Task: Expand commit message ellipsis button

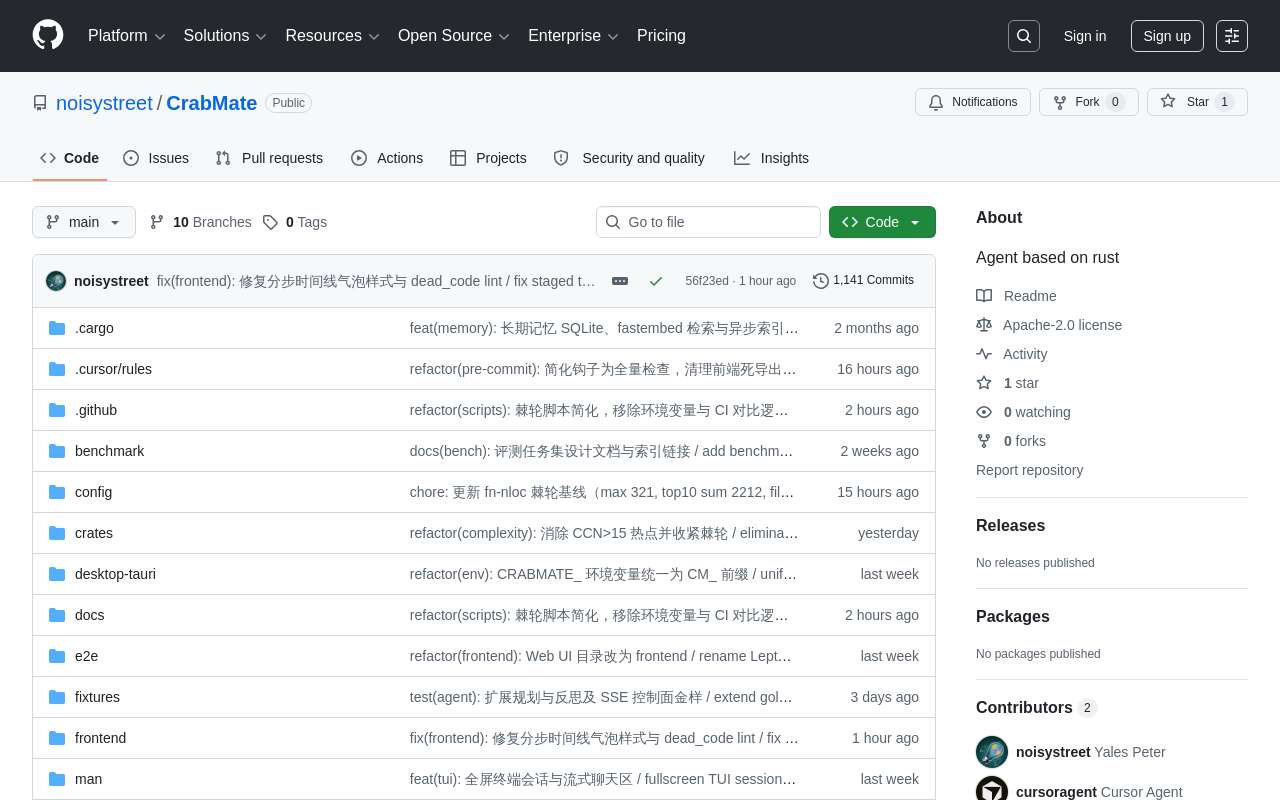Action: [x=620, y=281]
